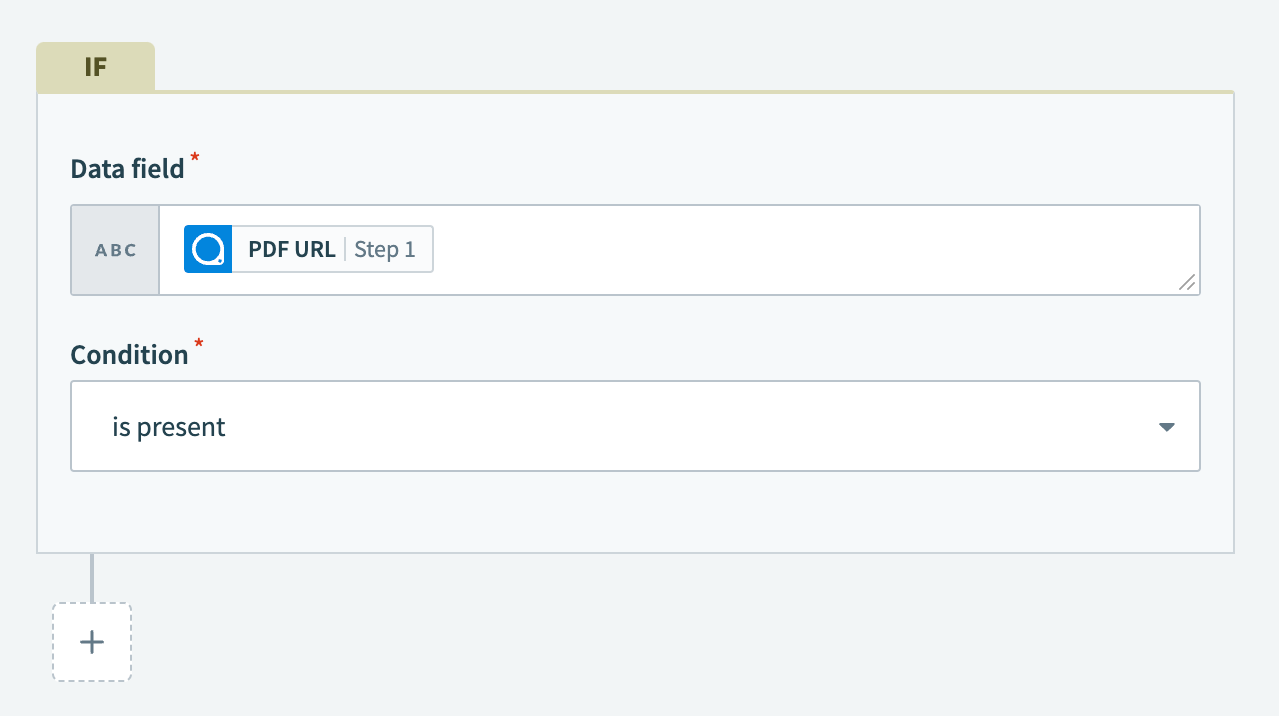Image resolution: width=1279 pixels, height=716 pixels.
Task: Select the Data field label
Action: coord(126,168)
